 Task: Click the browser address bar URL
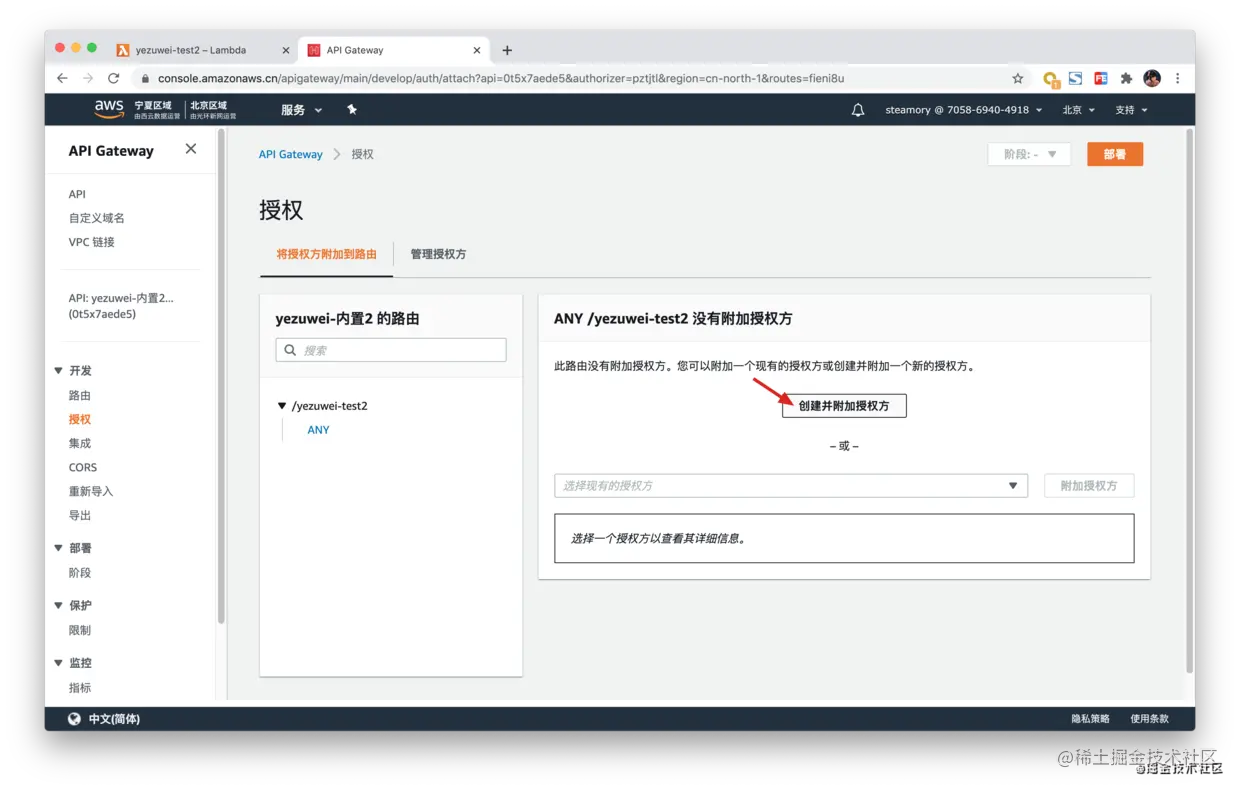501,78
